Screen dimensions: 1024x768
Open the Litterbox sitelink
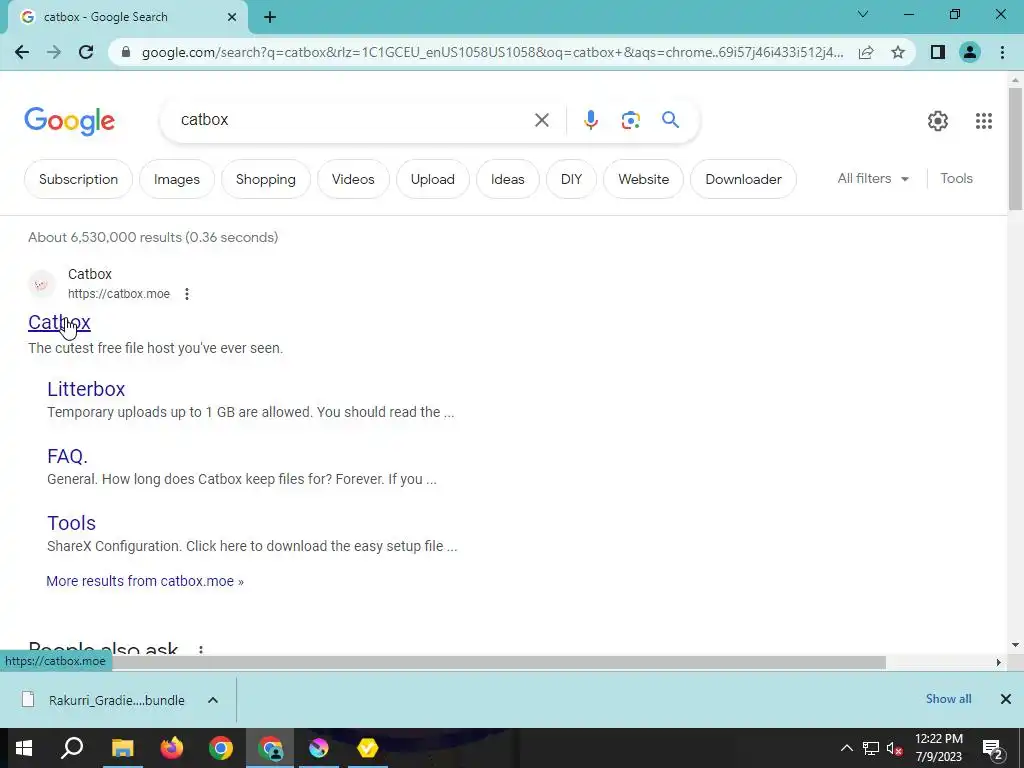pyautogui.click(x=86, y=389)
